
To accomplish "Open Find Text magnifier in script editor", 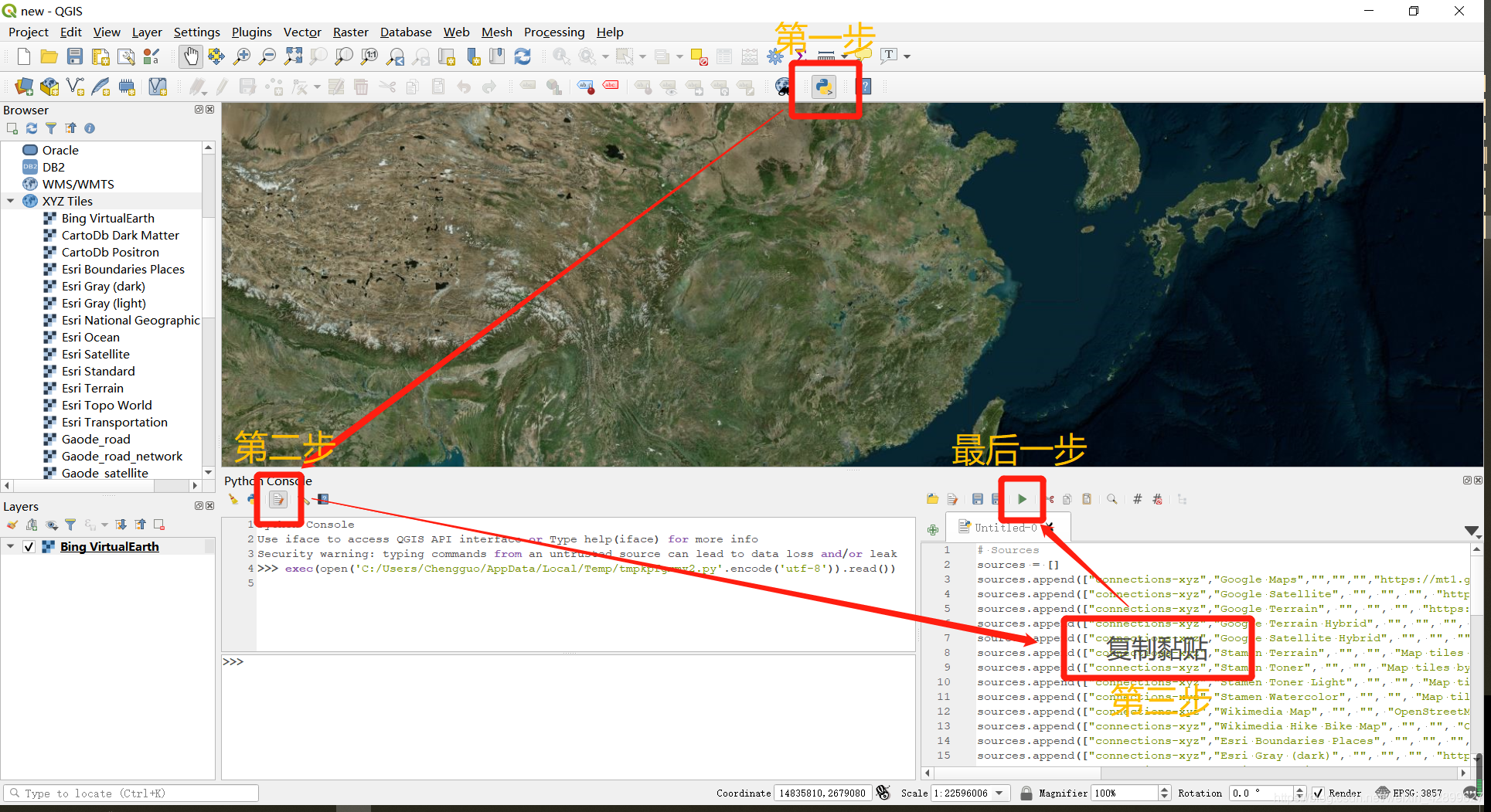I will click(1111, 499).
